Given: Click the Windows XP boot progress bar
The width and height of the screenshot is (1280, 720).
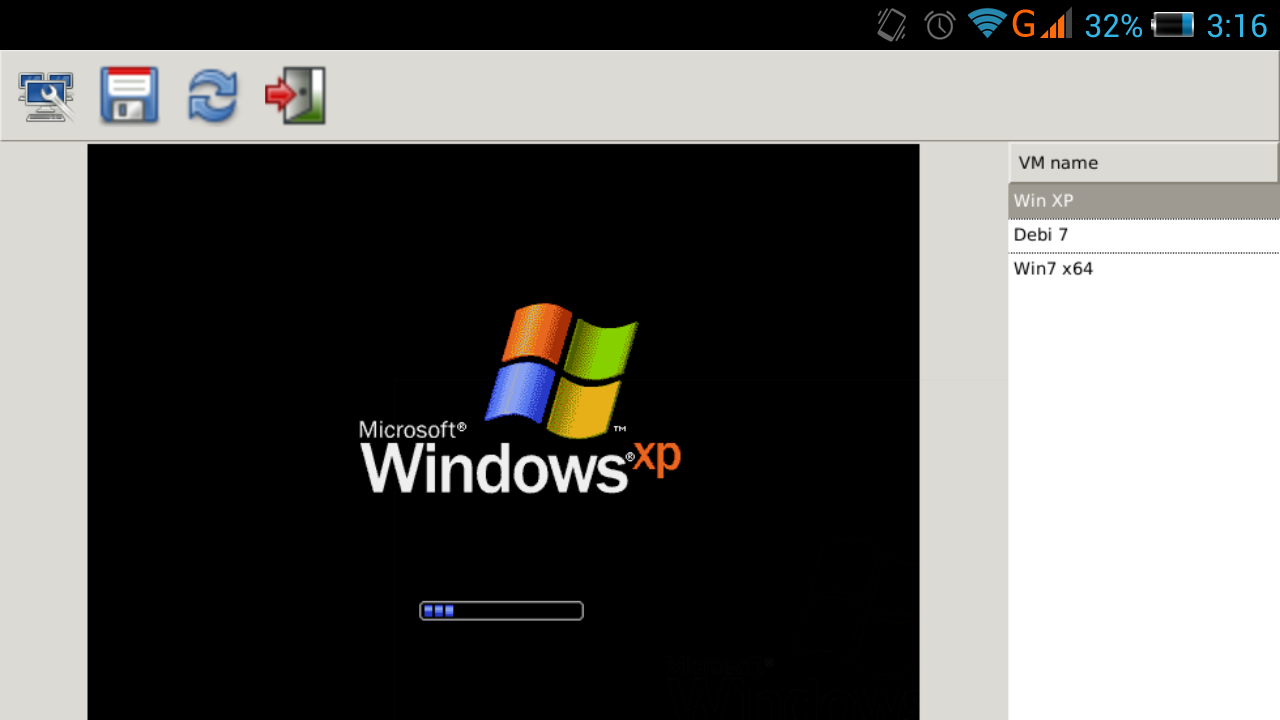Looking at the screenshot, I should [x=501, y=611].
